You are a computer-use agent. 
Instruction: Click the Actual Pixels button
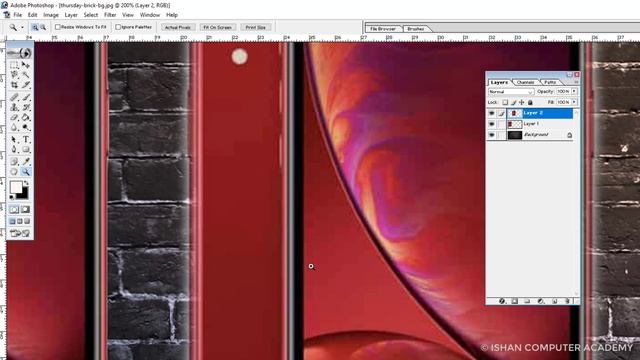[178, 27]
